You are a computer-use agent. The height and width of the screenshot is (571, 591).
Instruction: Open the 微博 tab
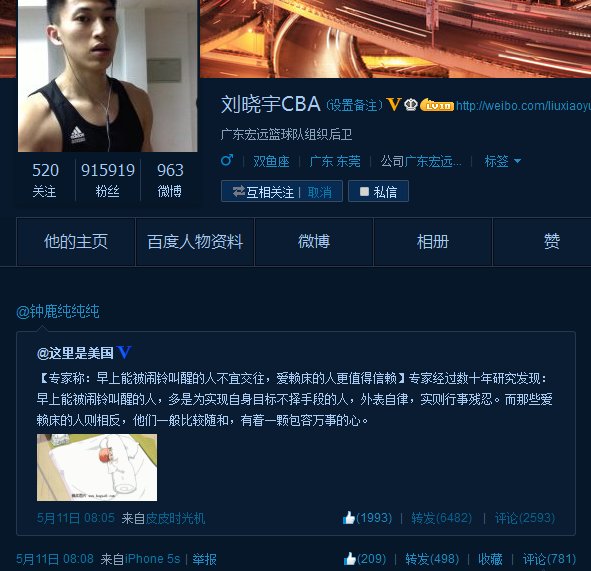tap(314, 242)
